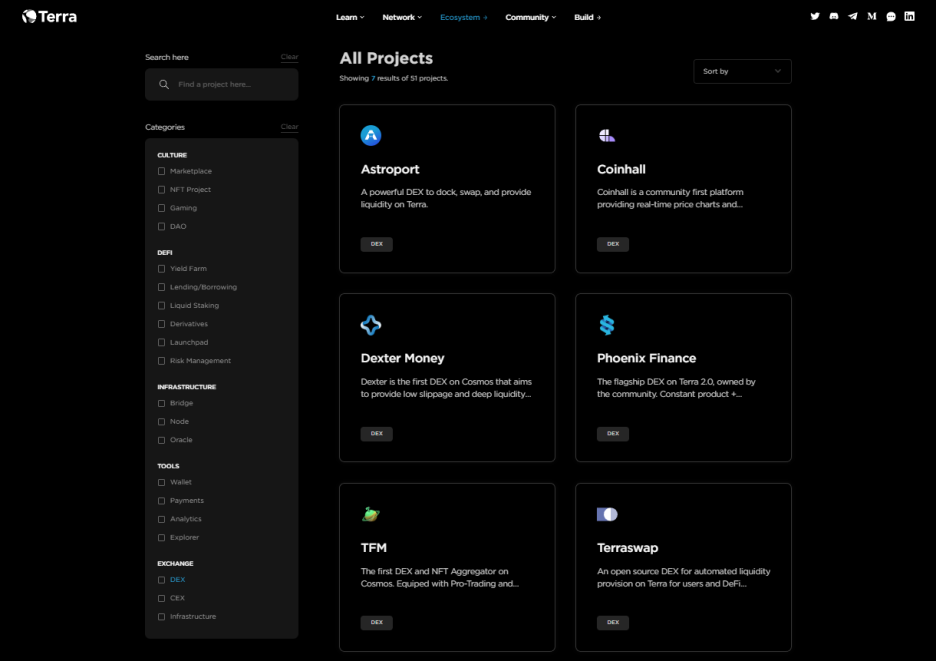Open the Dexter Money project title

pyautogui.click(x=402, y=358)
